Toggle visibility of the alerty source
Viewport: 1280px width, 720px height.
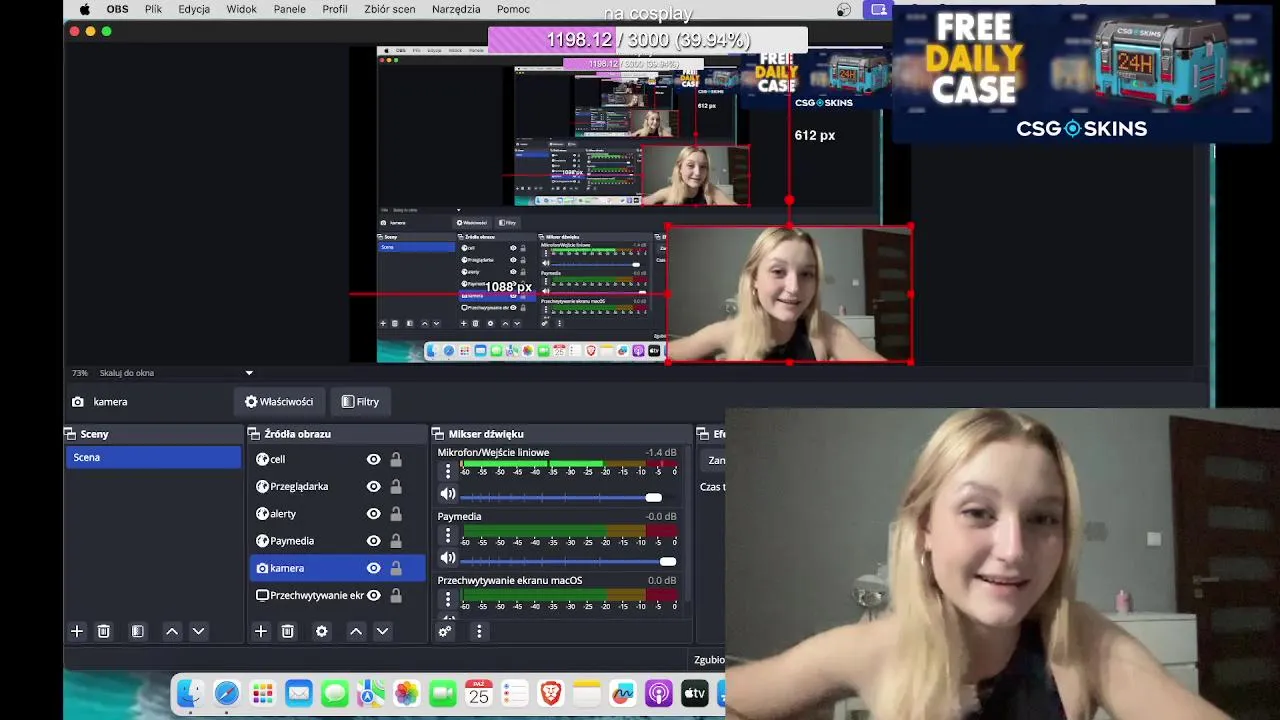(373, 513)
